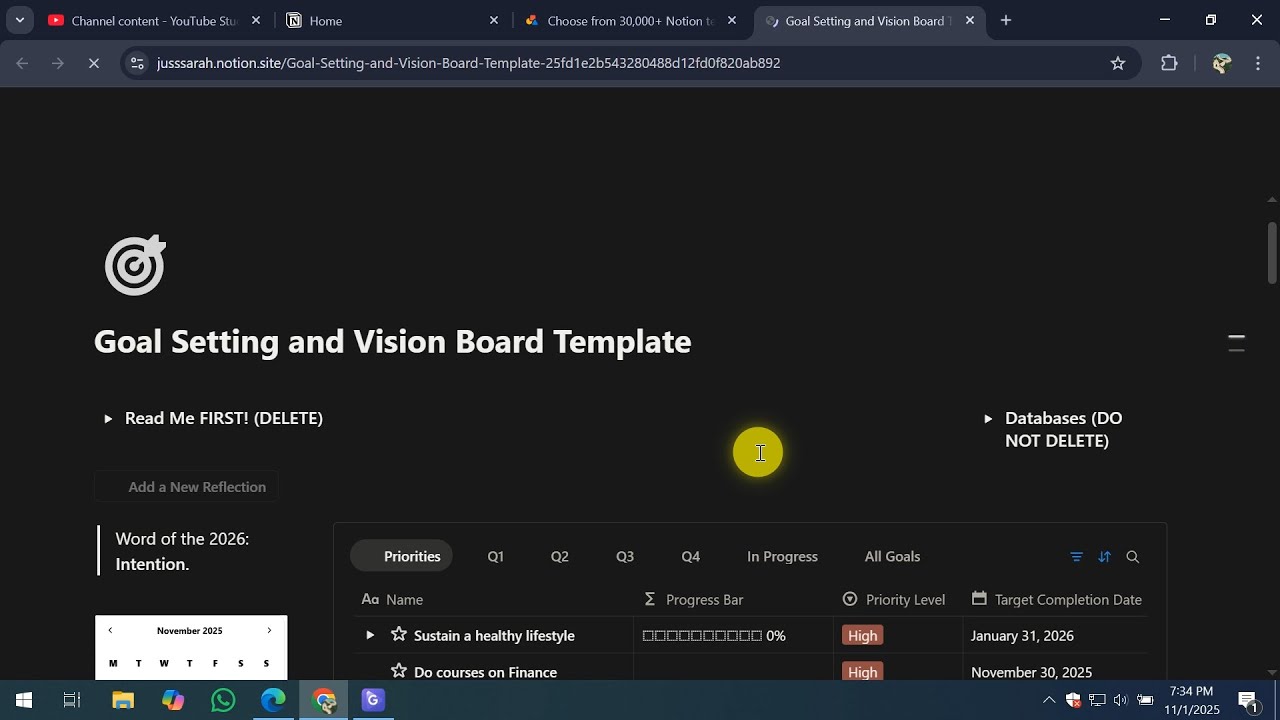Open the purple G app on taskbar

pos(373,700)
